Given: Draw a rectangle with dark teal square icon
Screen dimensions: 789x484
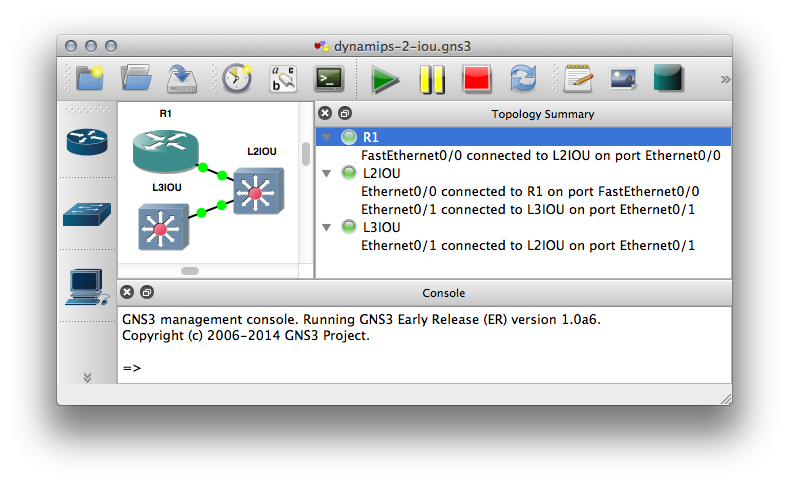Looking at the screenshot, I should [x=668, y=78].
